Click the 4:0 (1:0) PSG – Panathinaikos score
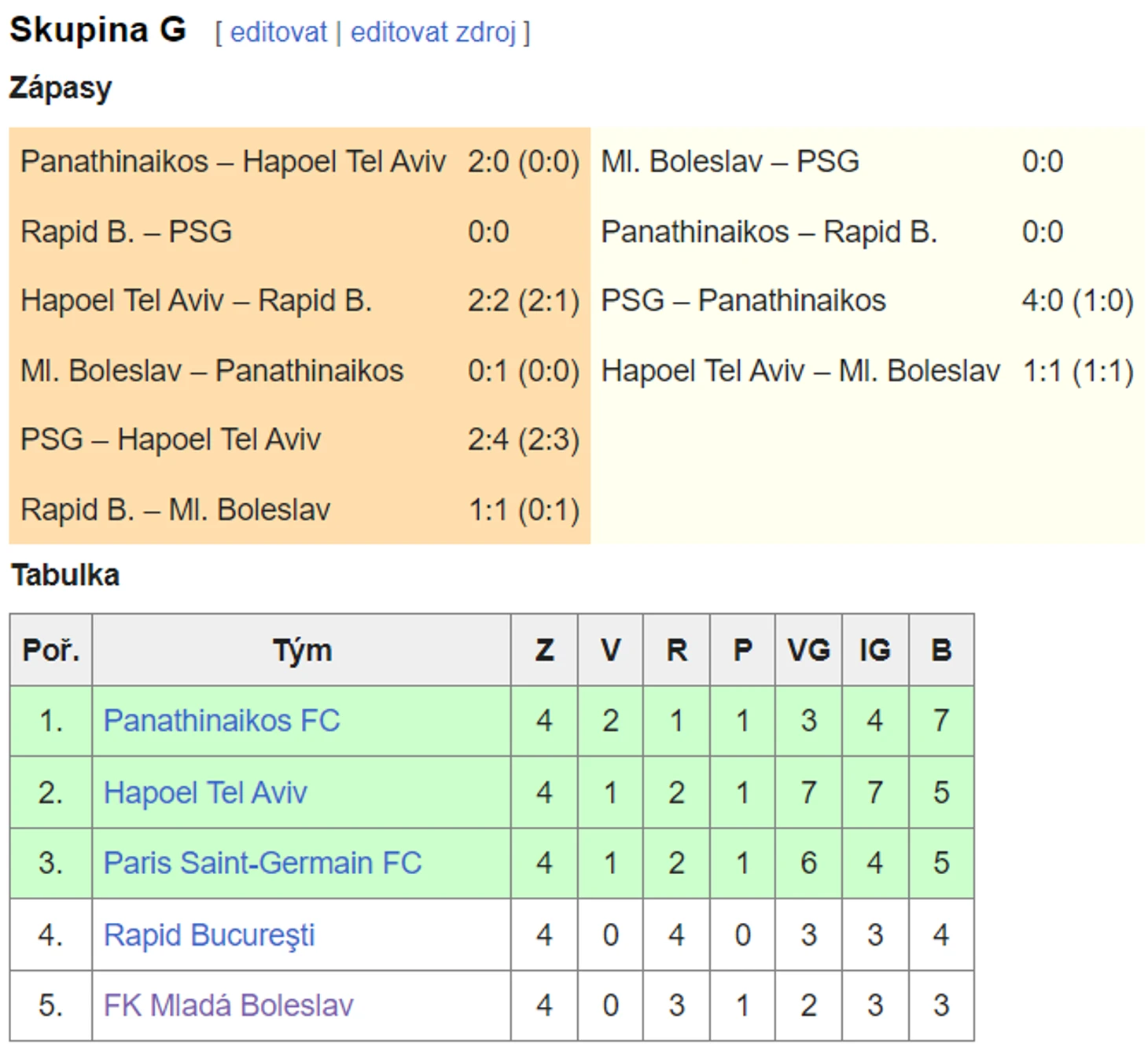 (x=1077, y=301)
